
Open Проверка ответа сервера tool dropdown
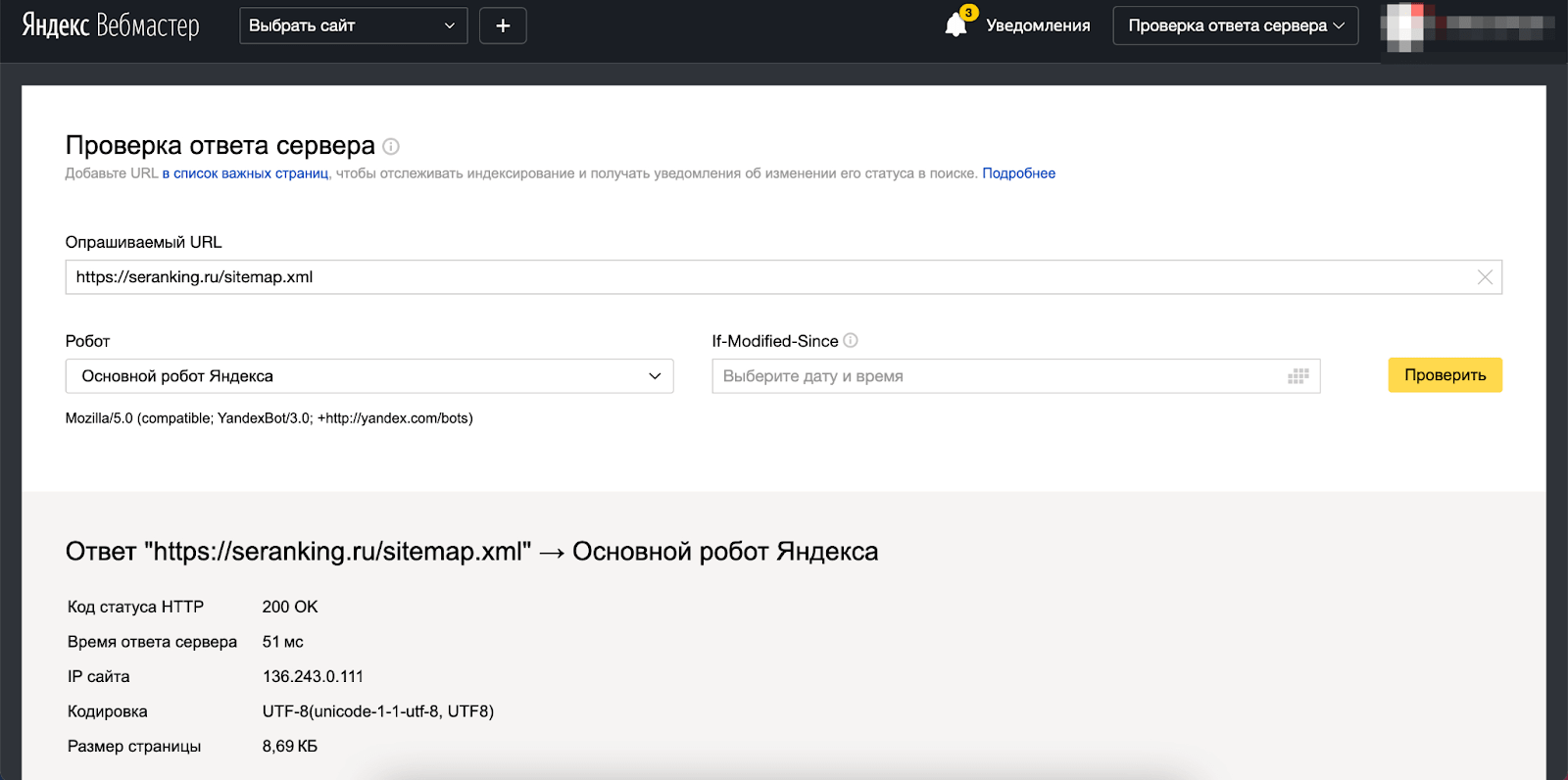click(1236, 25)
